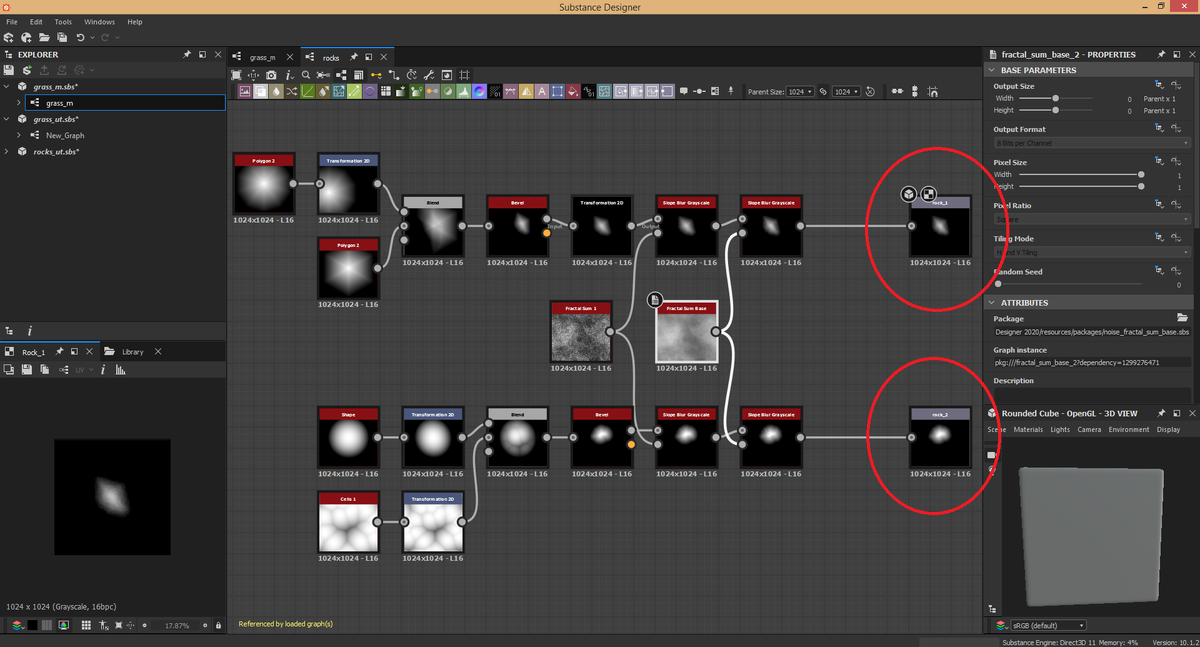Toggle the link between the parent size width and height
Viewport: 1200px width, 647px height.
823,91
